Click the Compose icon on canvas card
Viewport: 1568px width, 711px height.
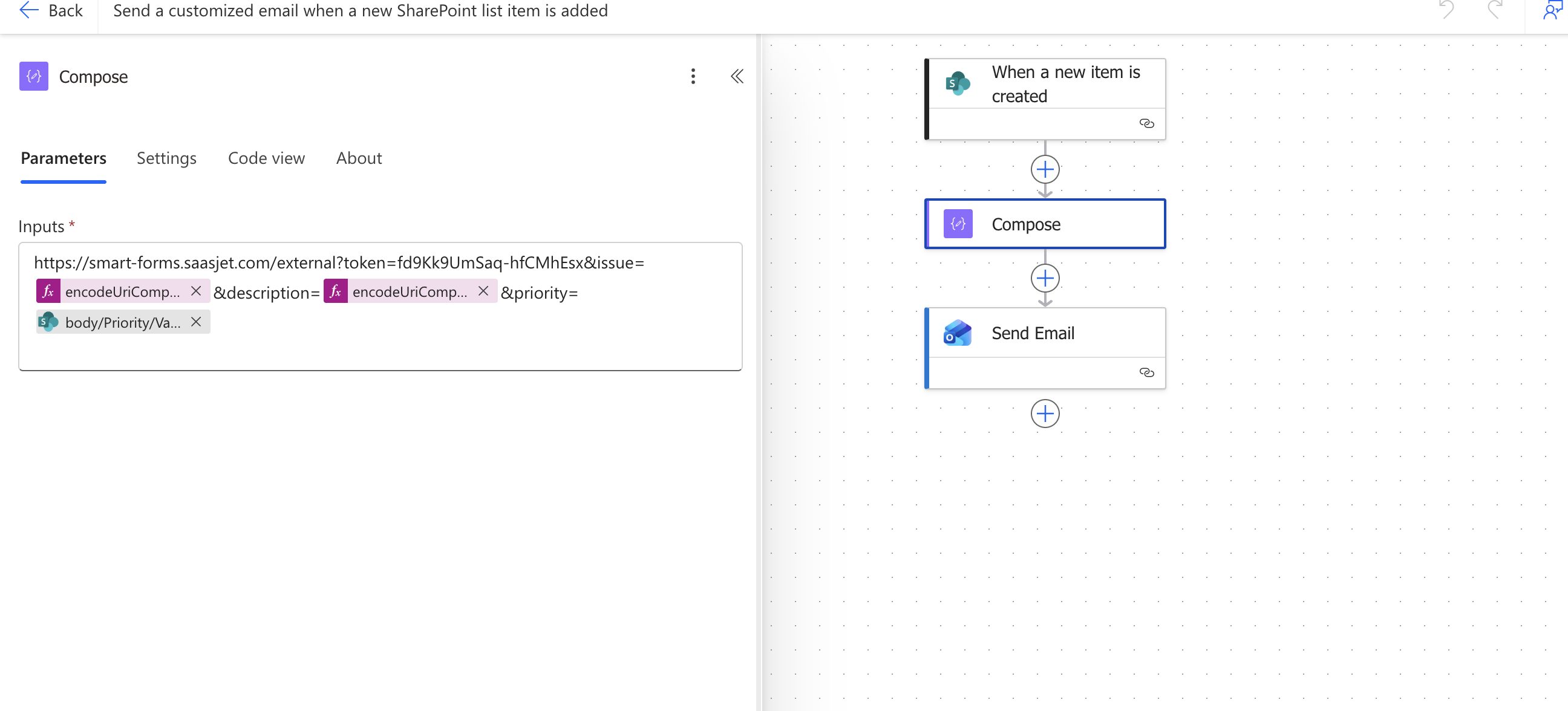(958, 224)
